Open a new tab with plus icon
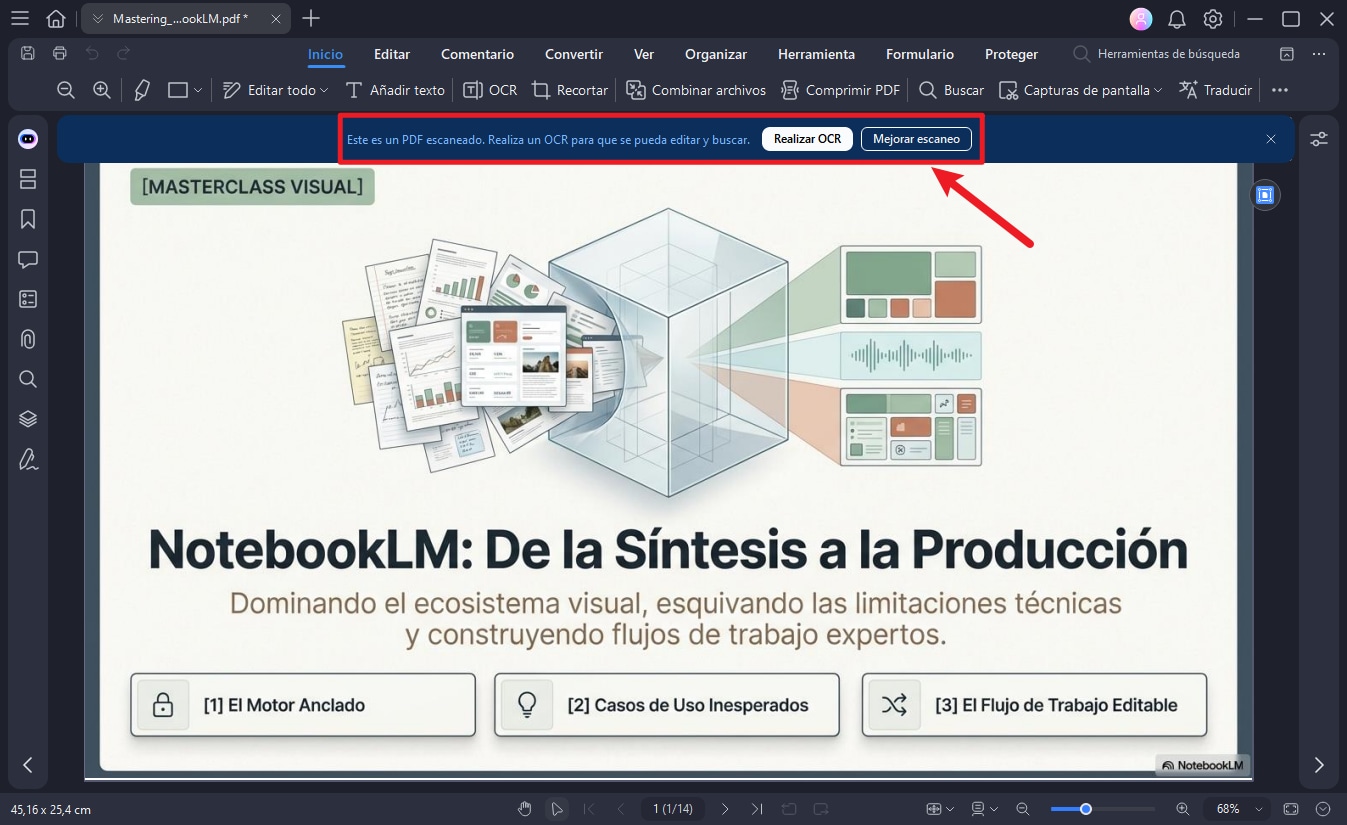Image resolution: width=1347 pixels, height=825 pixels. click(x=311, y=19)
